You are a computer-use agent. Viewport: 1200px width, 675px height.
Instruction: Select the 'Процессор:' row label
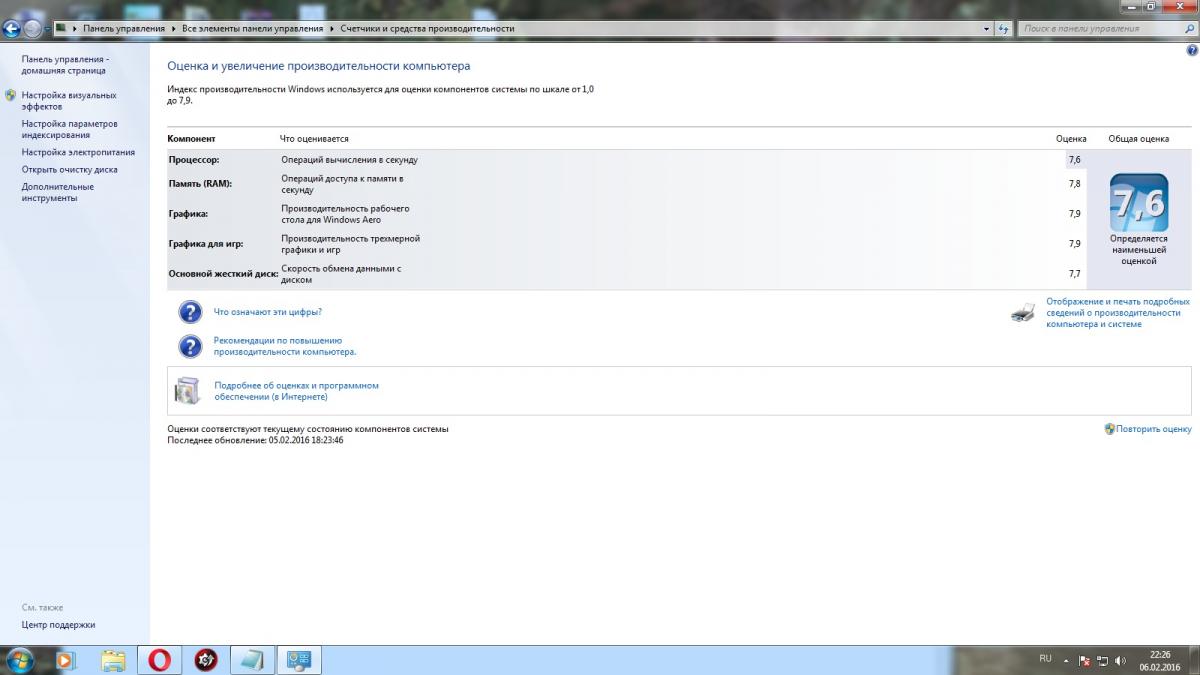tap(193, 160)
